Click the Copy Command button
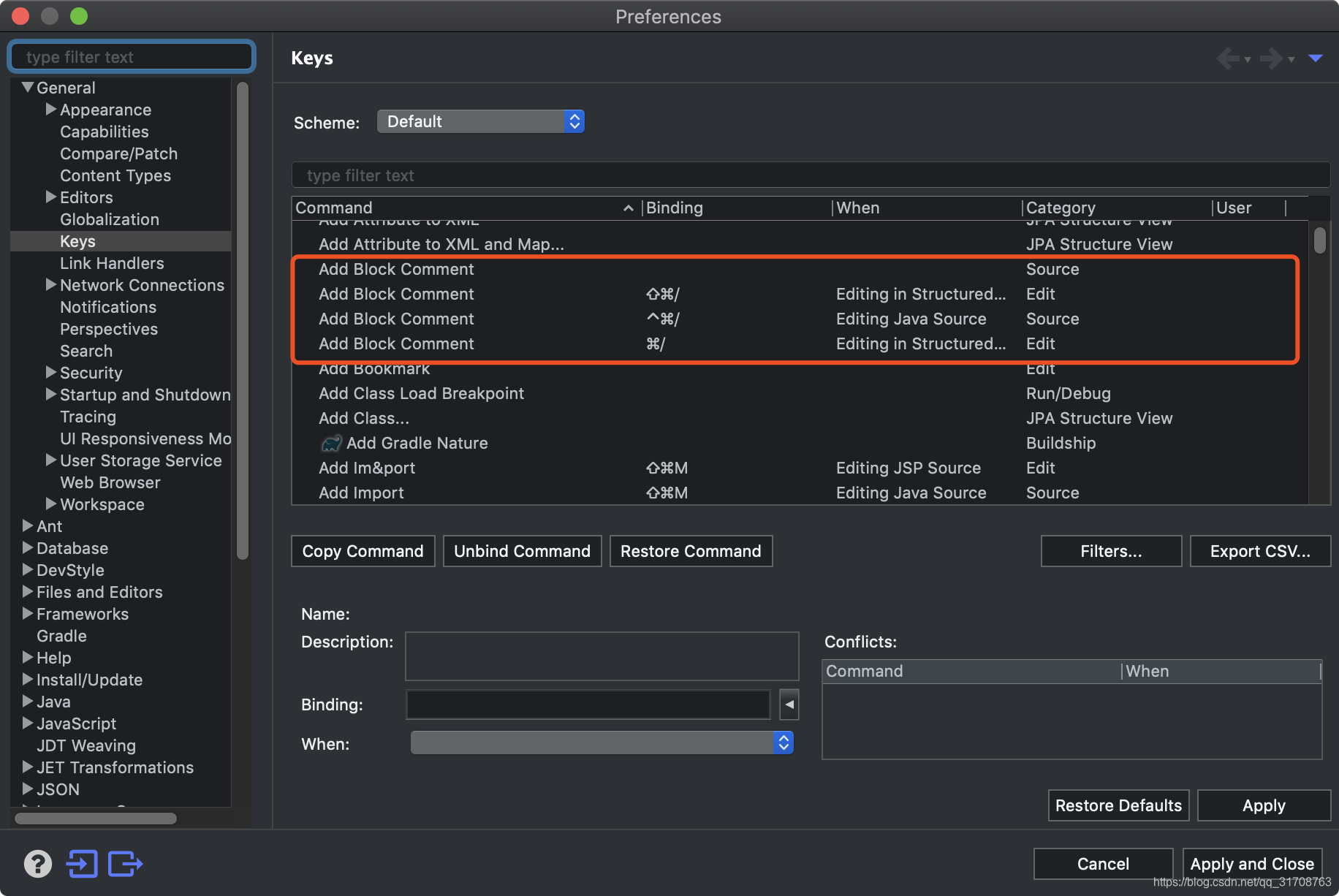 363,551
